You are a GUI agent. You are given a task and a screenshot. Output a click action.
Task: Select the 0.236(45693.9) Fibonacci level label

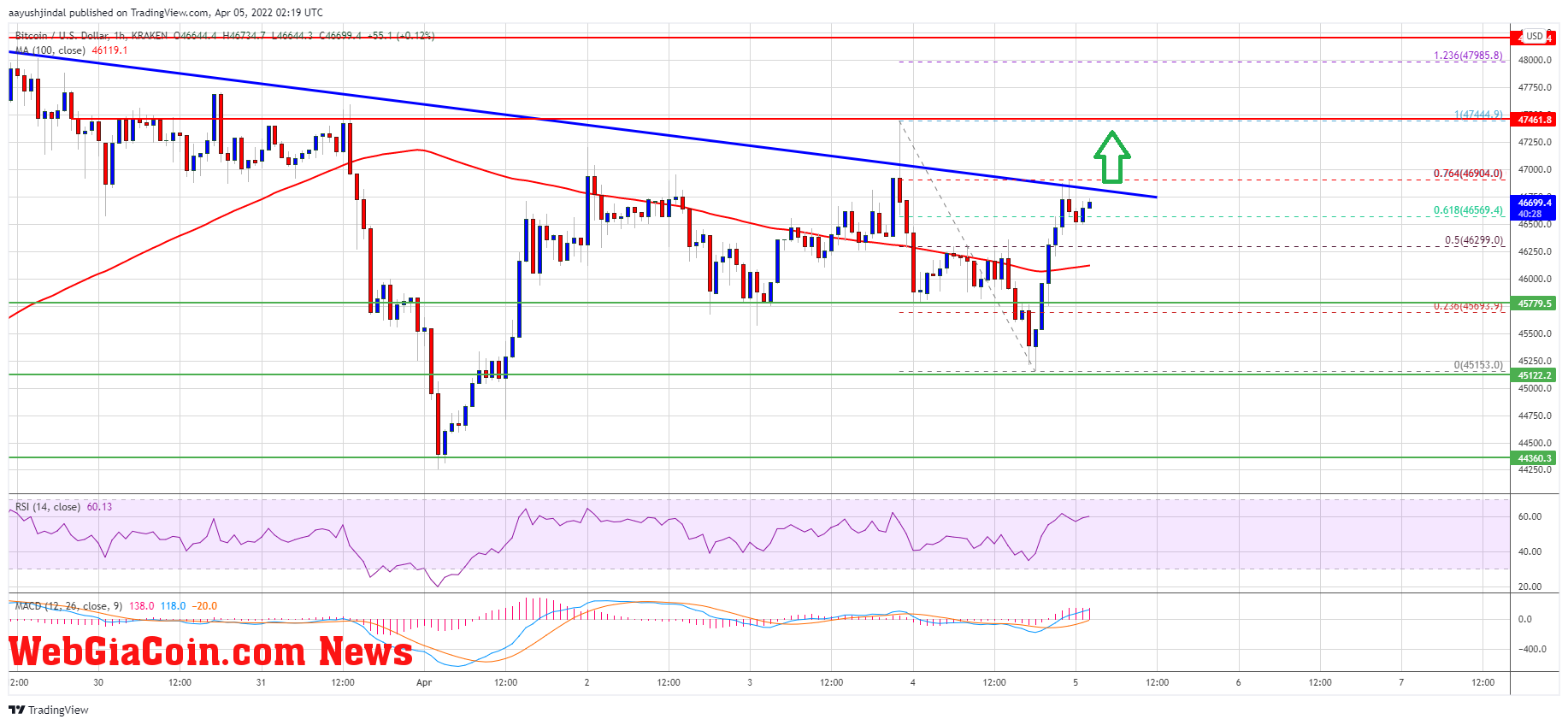(x=1468, y=306)
